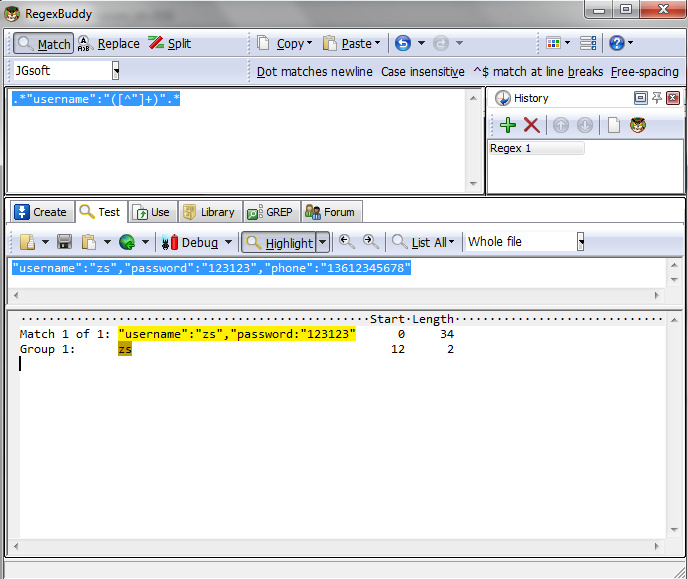Expand the open file dropdown arrow

pos(45,242)
